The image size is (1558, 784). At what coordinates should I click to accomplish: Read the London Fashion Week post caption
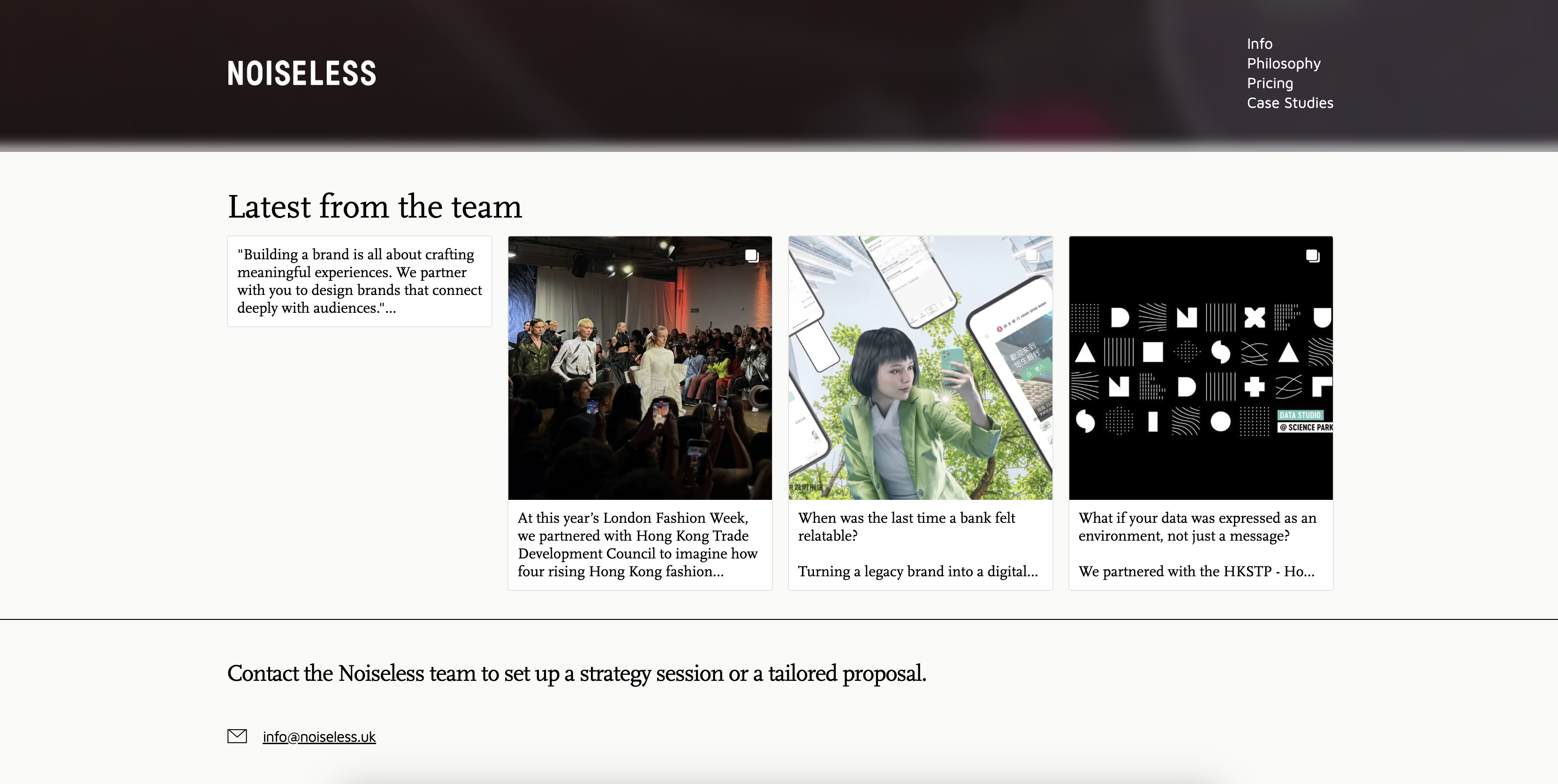pos(637,544)
